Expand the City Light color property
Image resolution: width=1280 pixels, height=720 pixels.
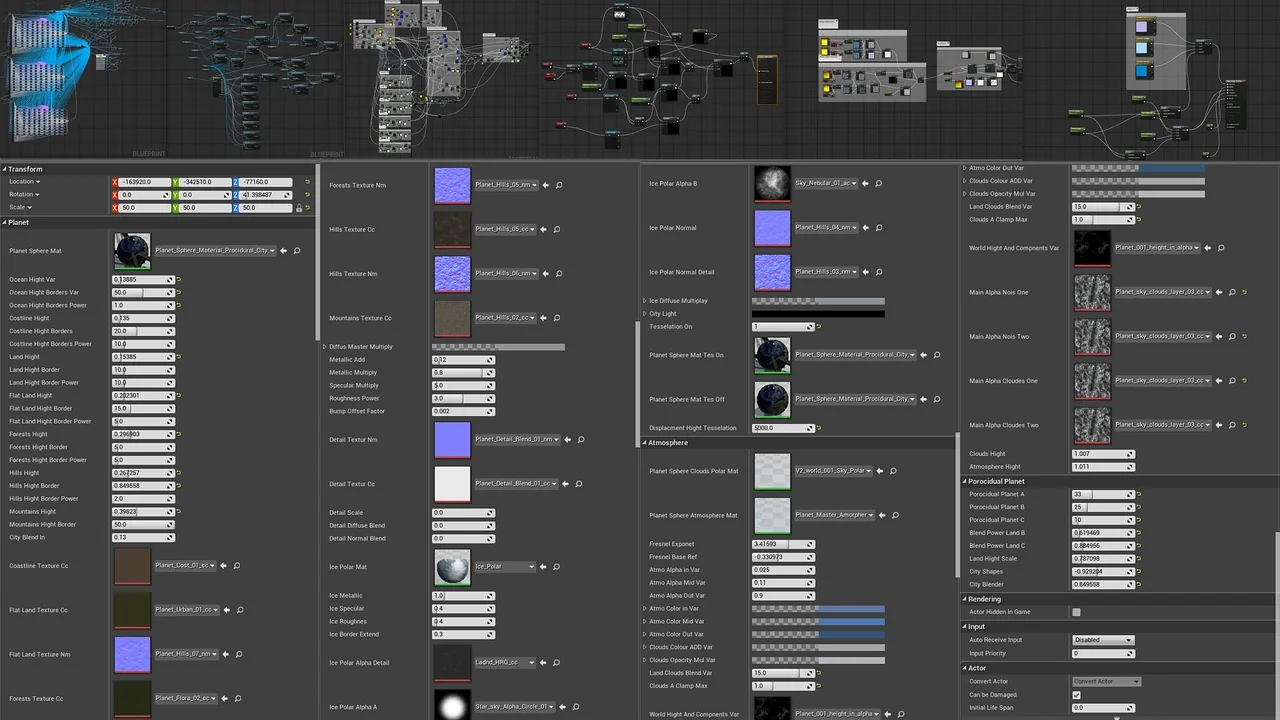[644, 314]
